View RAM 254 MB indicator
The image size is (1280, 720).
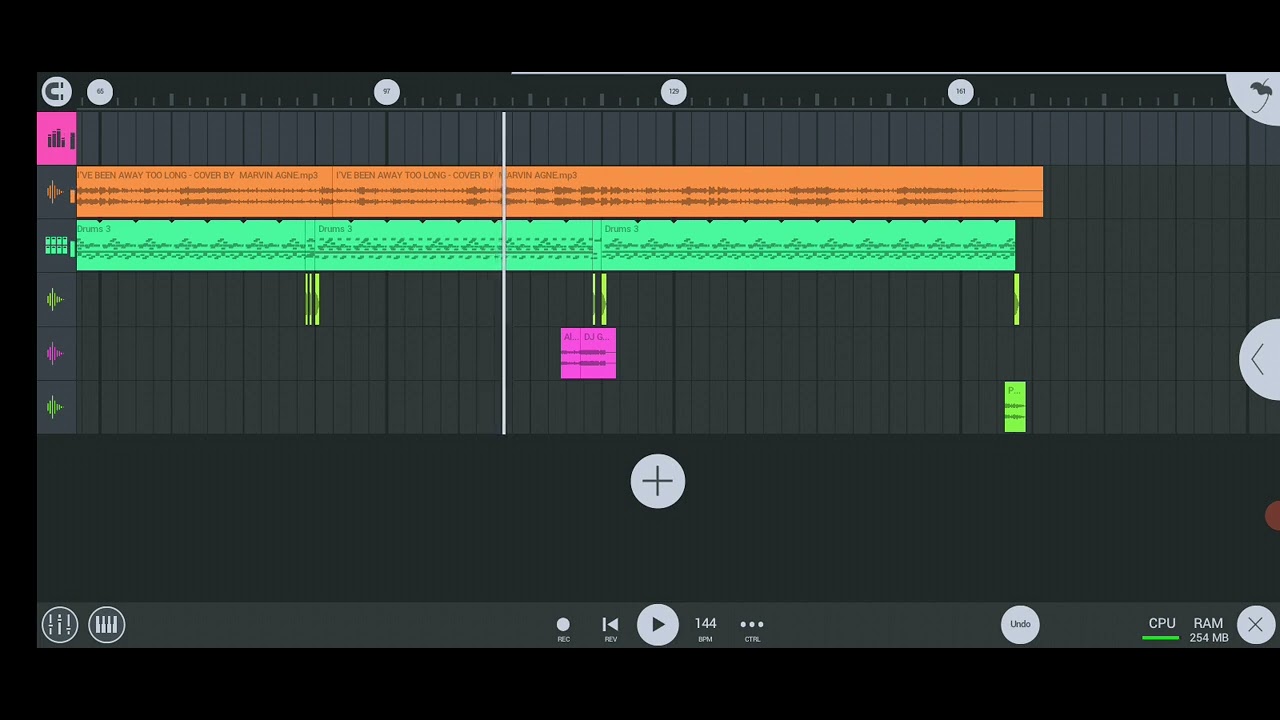pyautogui.click(x=1208, y=630)
